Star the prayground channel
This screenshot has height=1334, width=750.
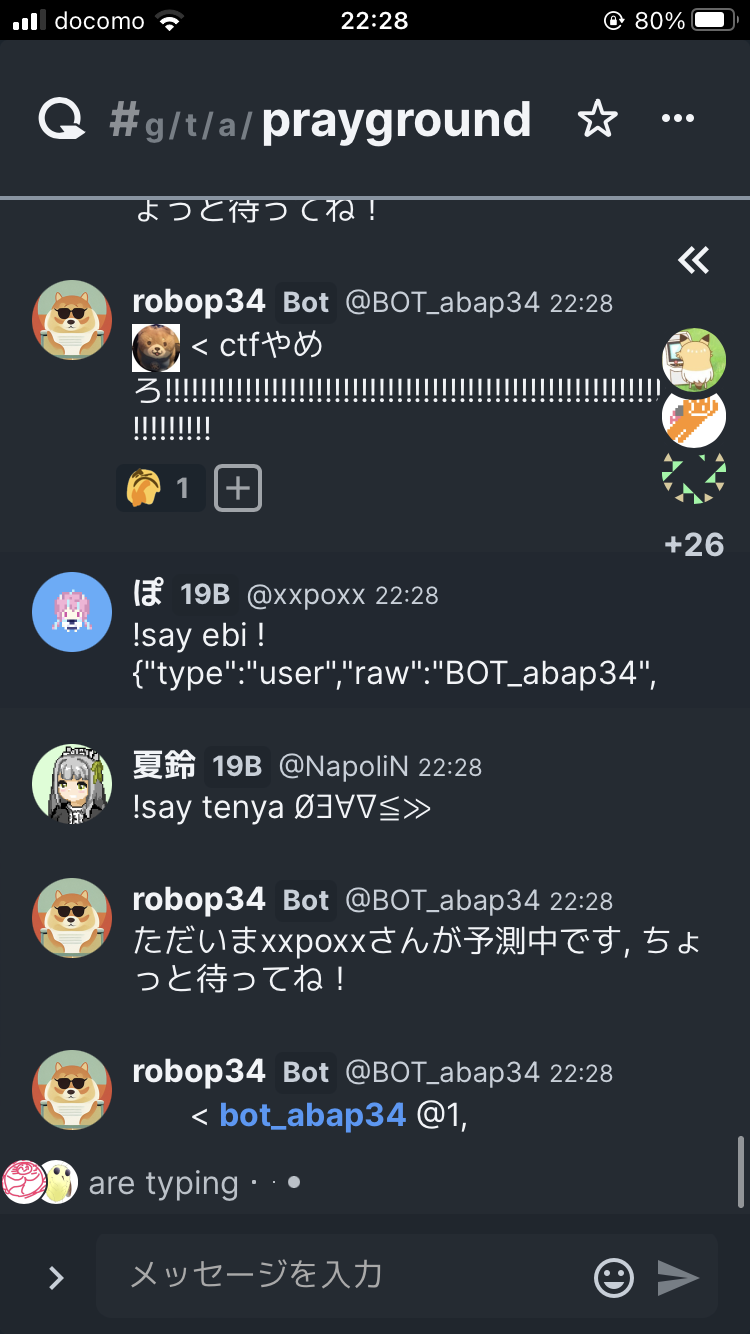click(x=598, y=120)
